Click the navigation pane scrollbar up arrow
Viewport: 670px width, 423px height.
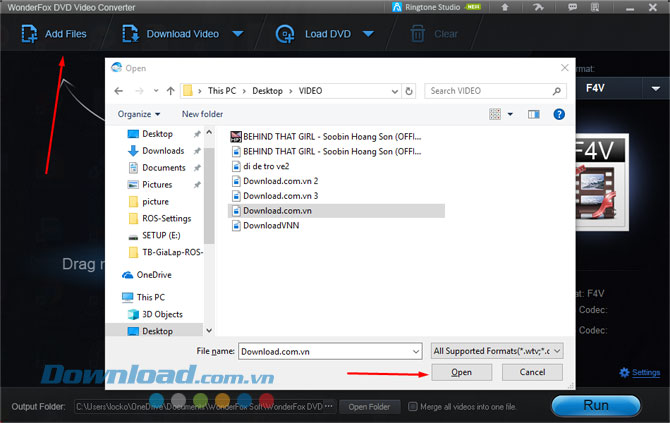(209, 132)
